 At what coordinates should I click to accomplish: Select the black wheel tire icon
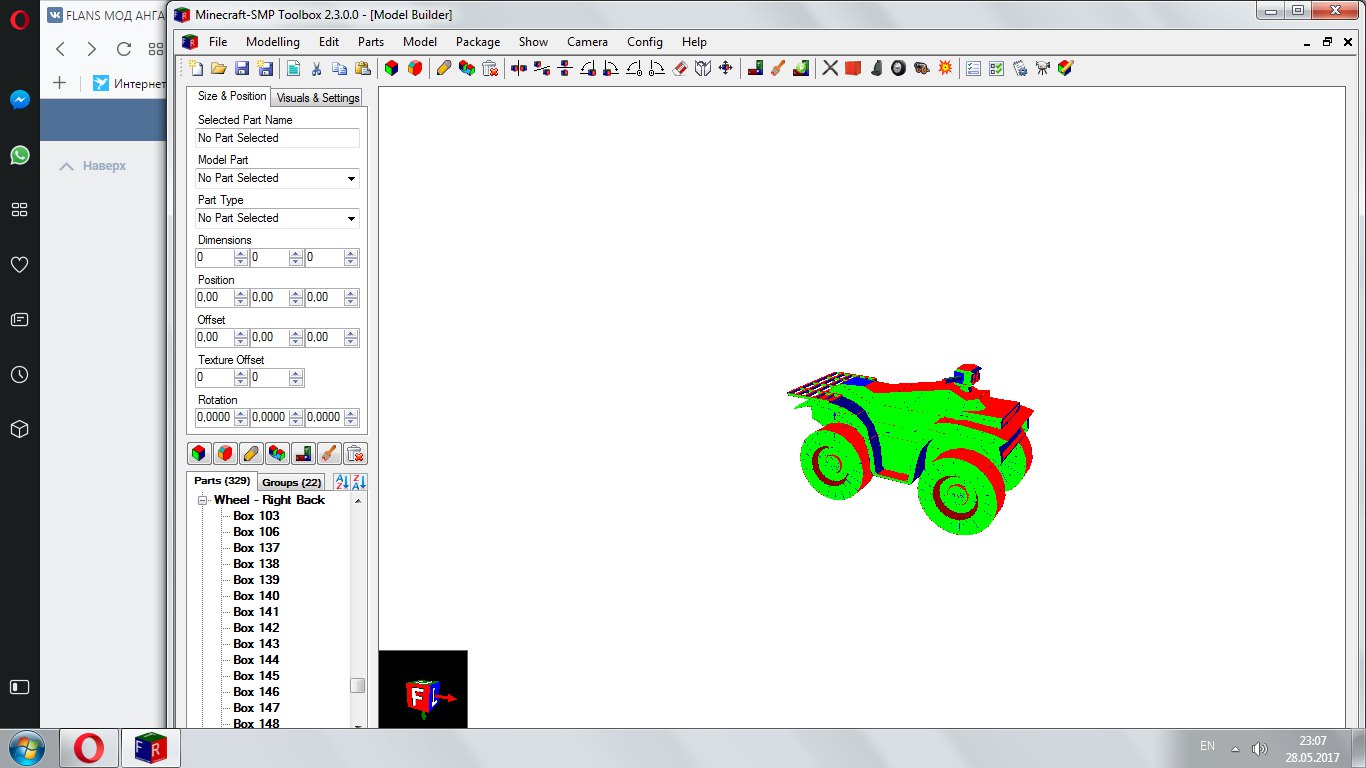click(x=898, y=68)
